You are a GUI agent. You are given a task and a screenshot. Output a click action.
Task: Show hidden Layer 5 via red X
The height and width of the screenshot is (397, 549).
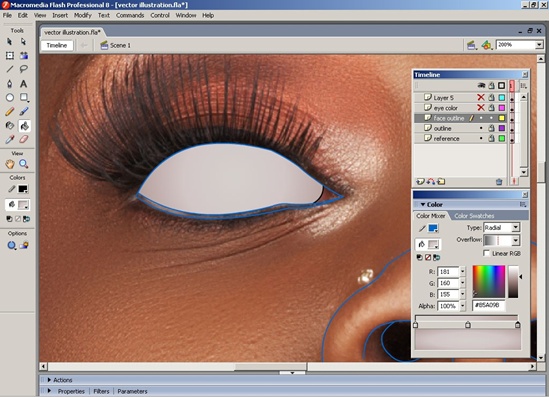(x=481, y=98)
